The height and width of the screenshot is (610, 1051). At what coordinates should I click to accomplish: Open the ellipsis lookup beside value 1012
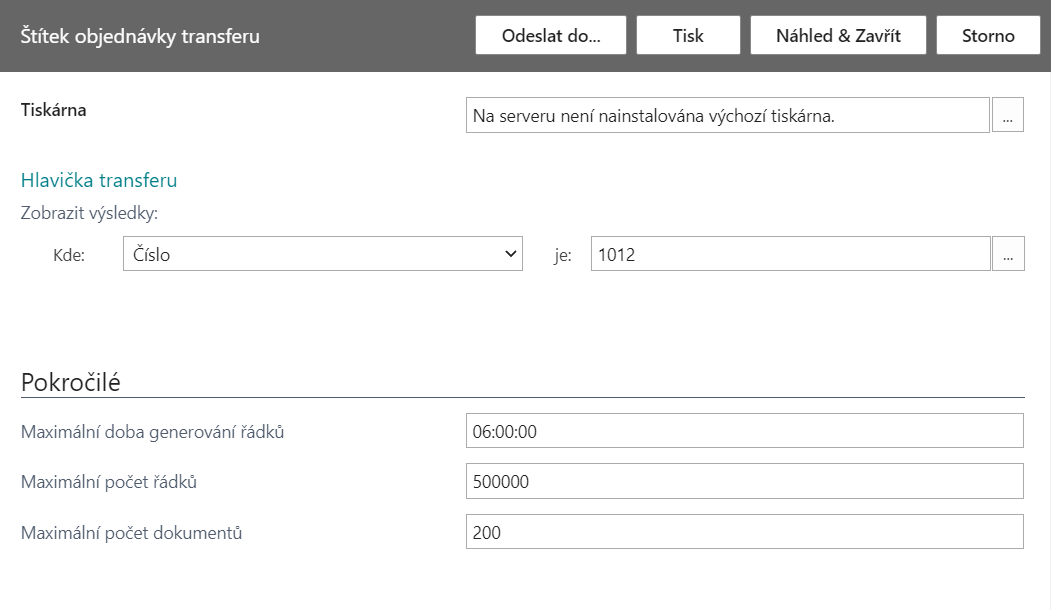point(1008,254)
